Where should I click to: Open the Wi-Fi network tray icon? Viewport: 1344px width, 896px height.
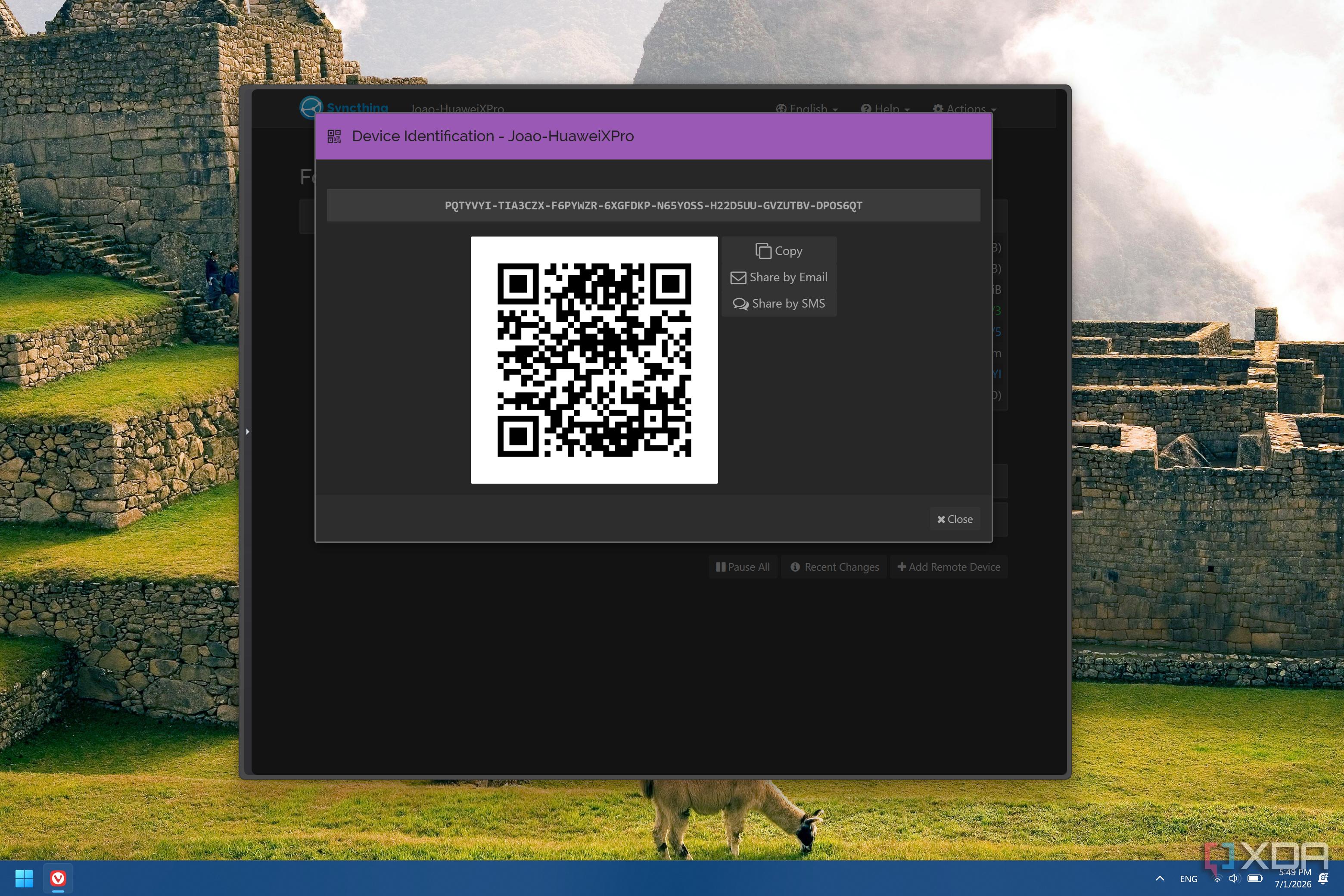(1217, 879)
